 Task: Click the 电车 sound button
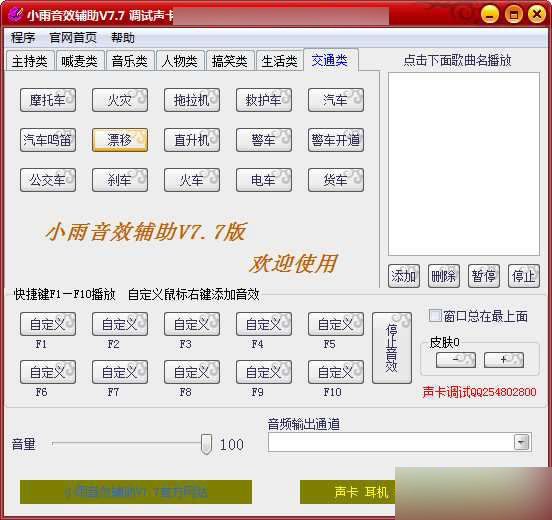coord(264,180)
